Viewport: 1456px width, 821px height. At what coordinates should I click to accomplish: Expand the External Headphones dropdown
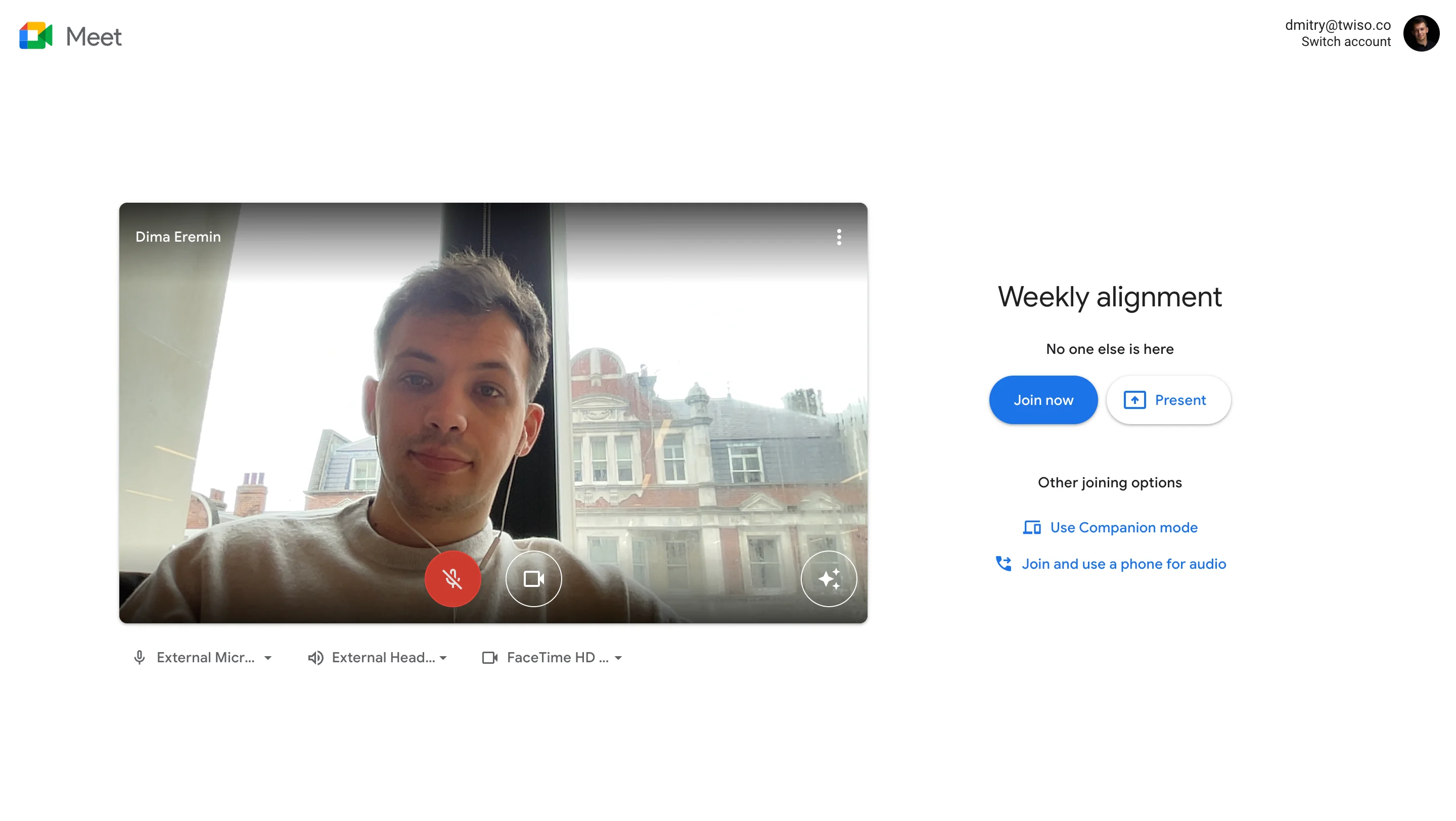(445, 657)
